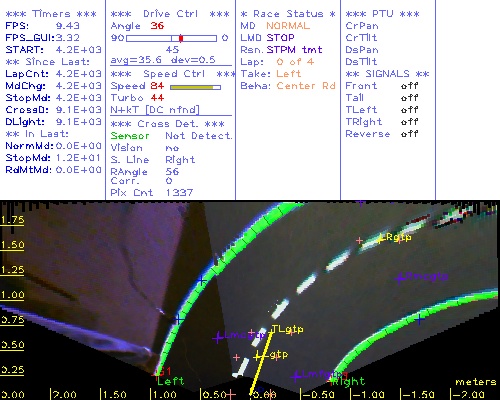This screenshot has width=500, height=400.
Task: Click the MD NORMAL mode value
Action: (288, 26)
